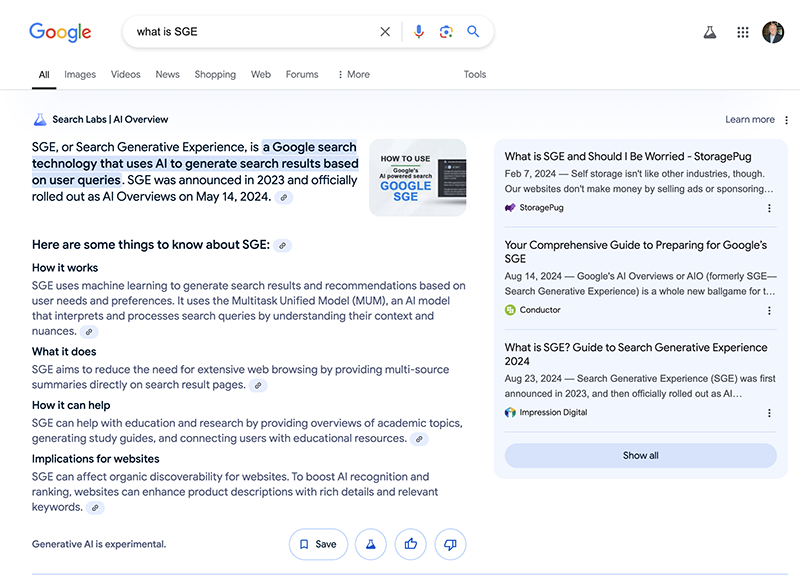Image resolution: width=800 pixels, height=578 pixels.
Task: Start voice search with microphone icon
Action: tap(418, 32)
